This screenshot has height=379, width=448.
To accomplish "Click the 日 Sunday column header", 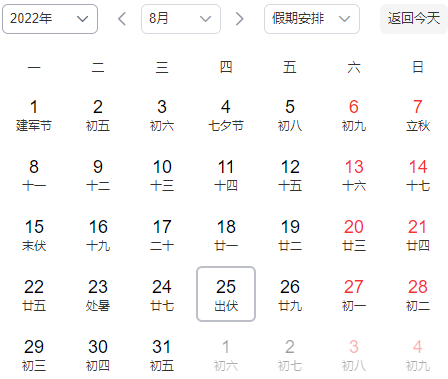I will click(418, 67).
